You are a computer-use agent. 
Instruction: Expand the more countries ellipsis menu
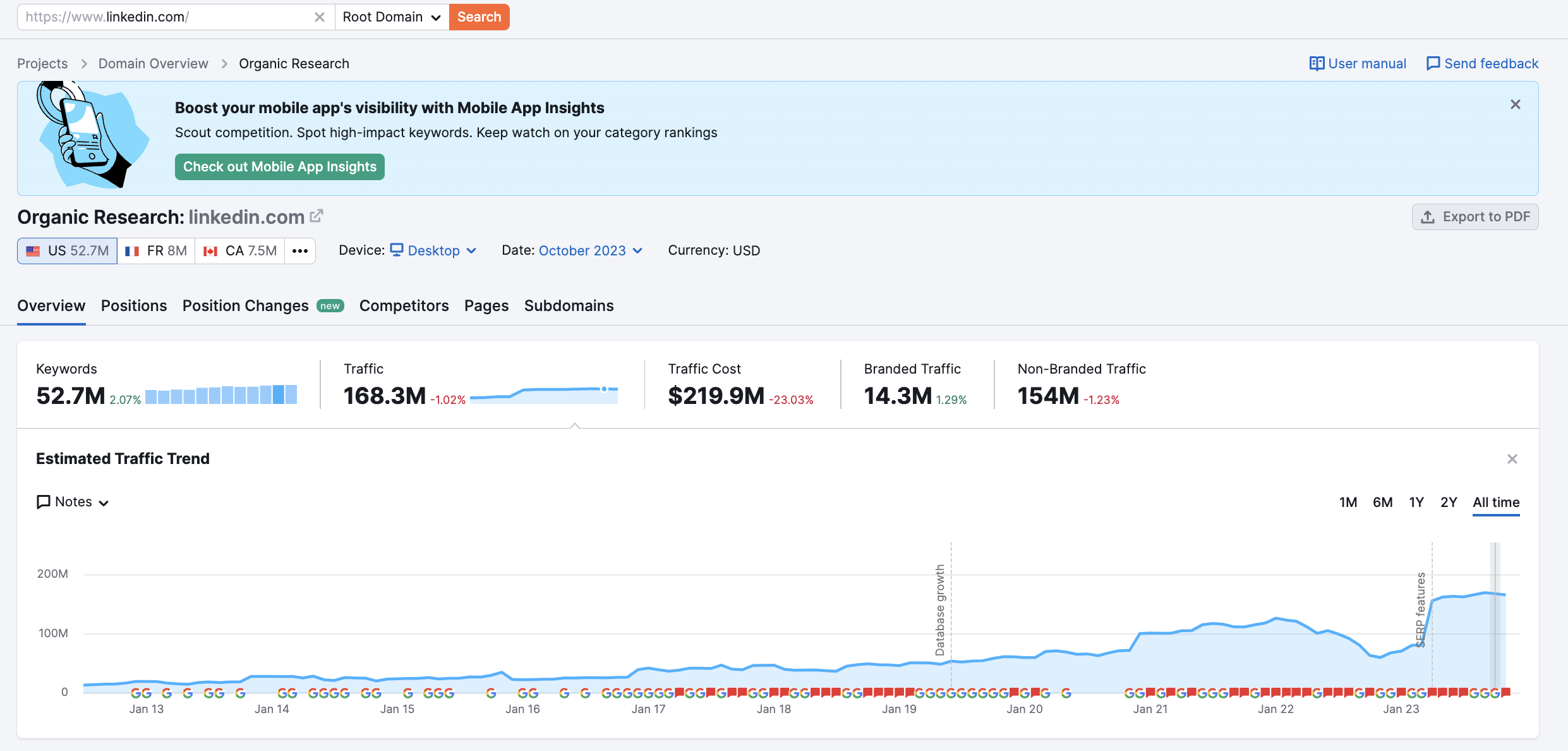pyautogui.click(x=299, y=250)
